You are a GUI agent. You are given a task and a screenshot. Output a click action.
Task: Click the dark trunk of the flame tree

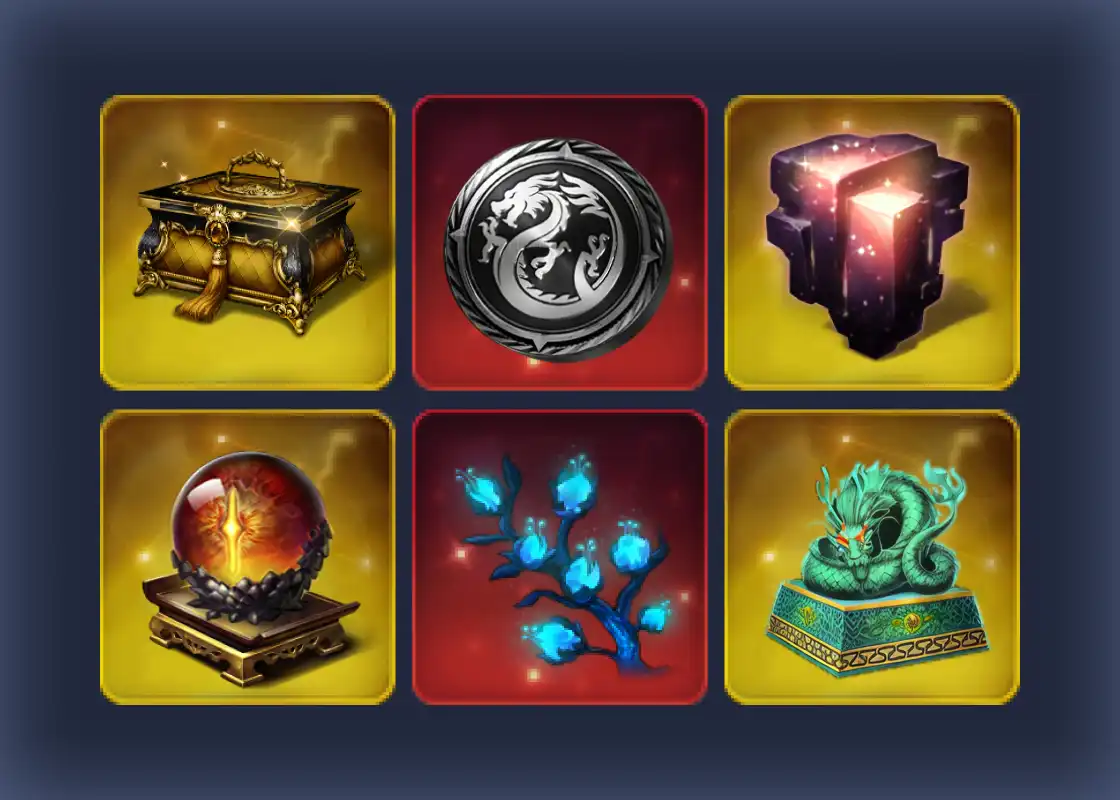tap(623, 639)
